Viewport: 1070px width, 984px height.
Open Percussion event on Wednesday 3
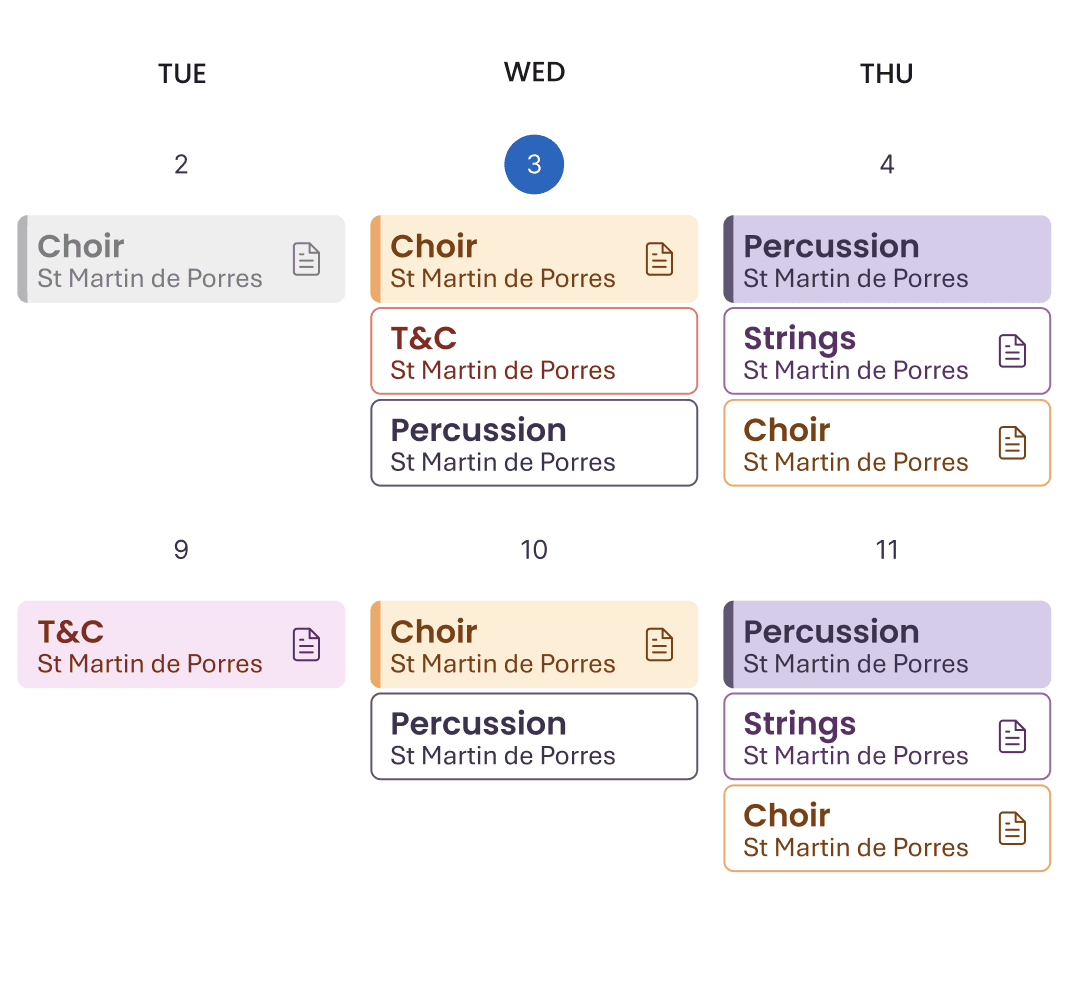(x=533, y=443)
